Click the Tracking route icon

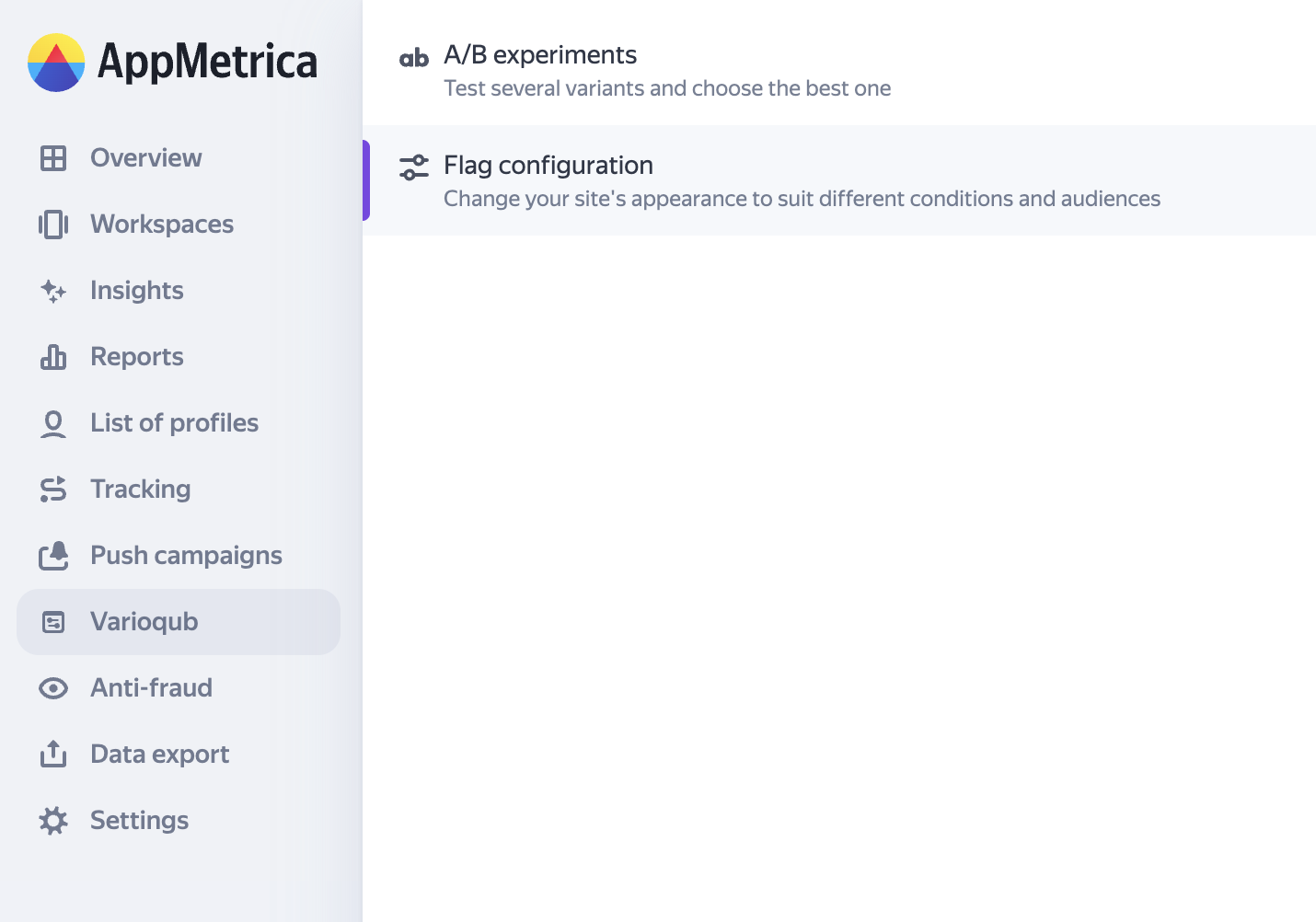(53, 490)
